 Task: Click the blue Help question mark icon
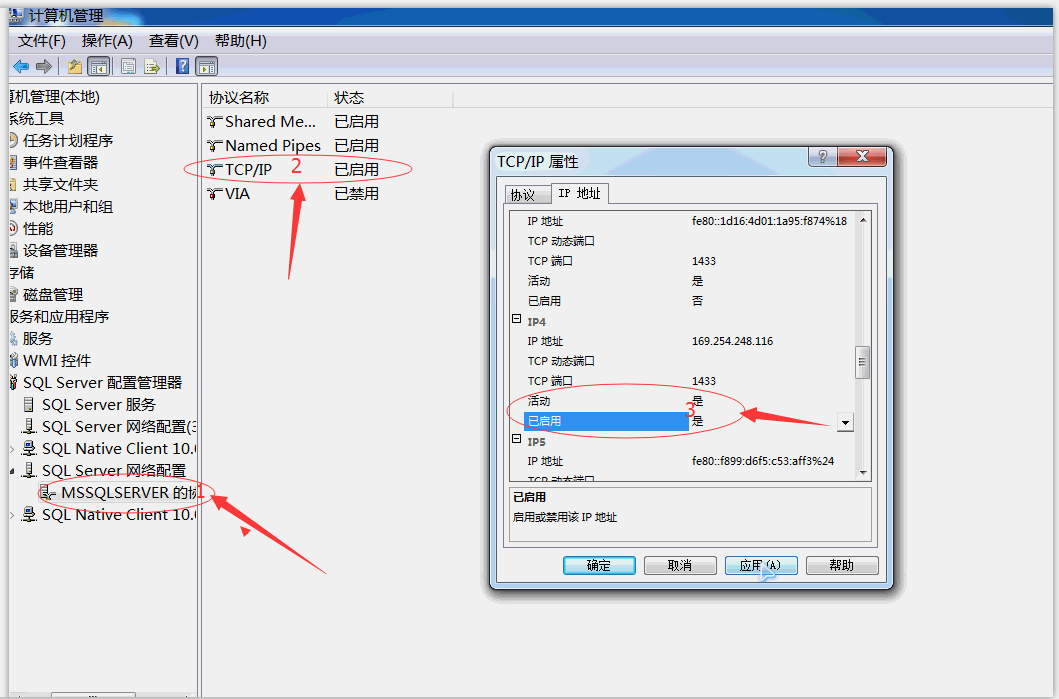click(182, 66)
